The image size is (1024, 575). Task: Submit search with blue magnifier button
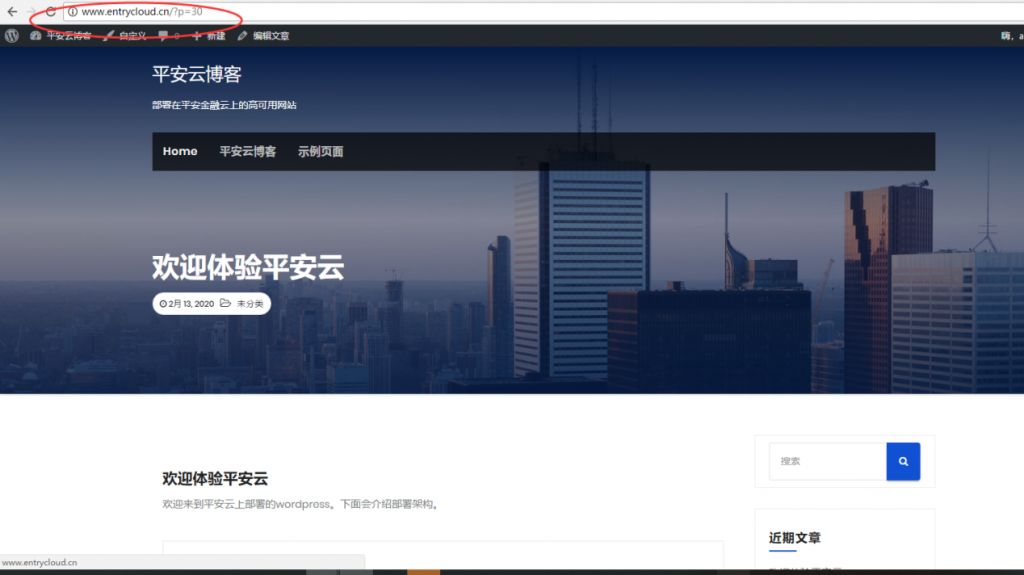[903, 461]
